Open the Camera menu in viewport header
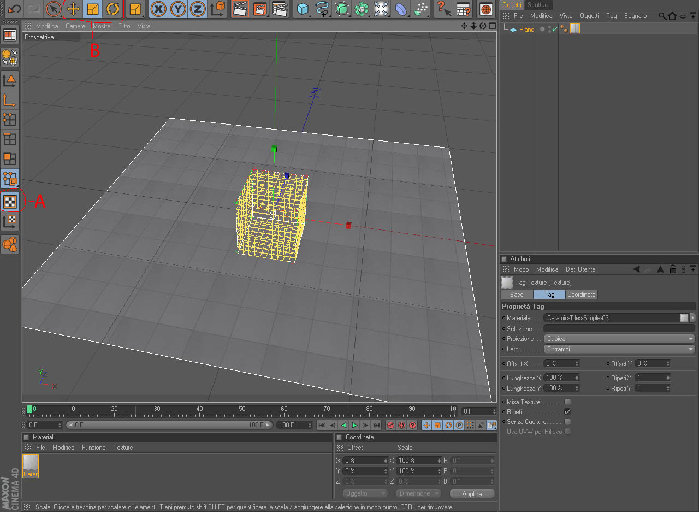 [75, 26]
